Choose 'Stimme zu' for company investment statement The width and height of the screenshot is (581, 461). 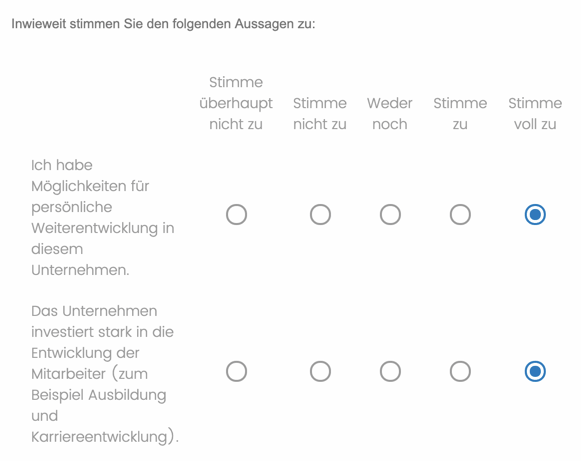(460, 371)
